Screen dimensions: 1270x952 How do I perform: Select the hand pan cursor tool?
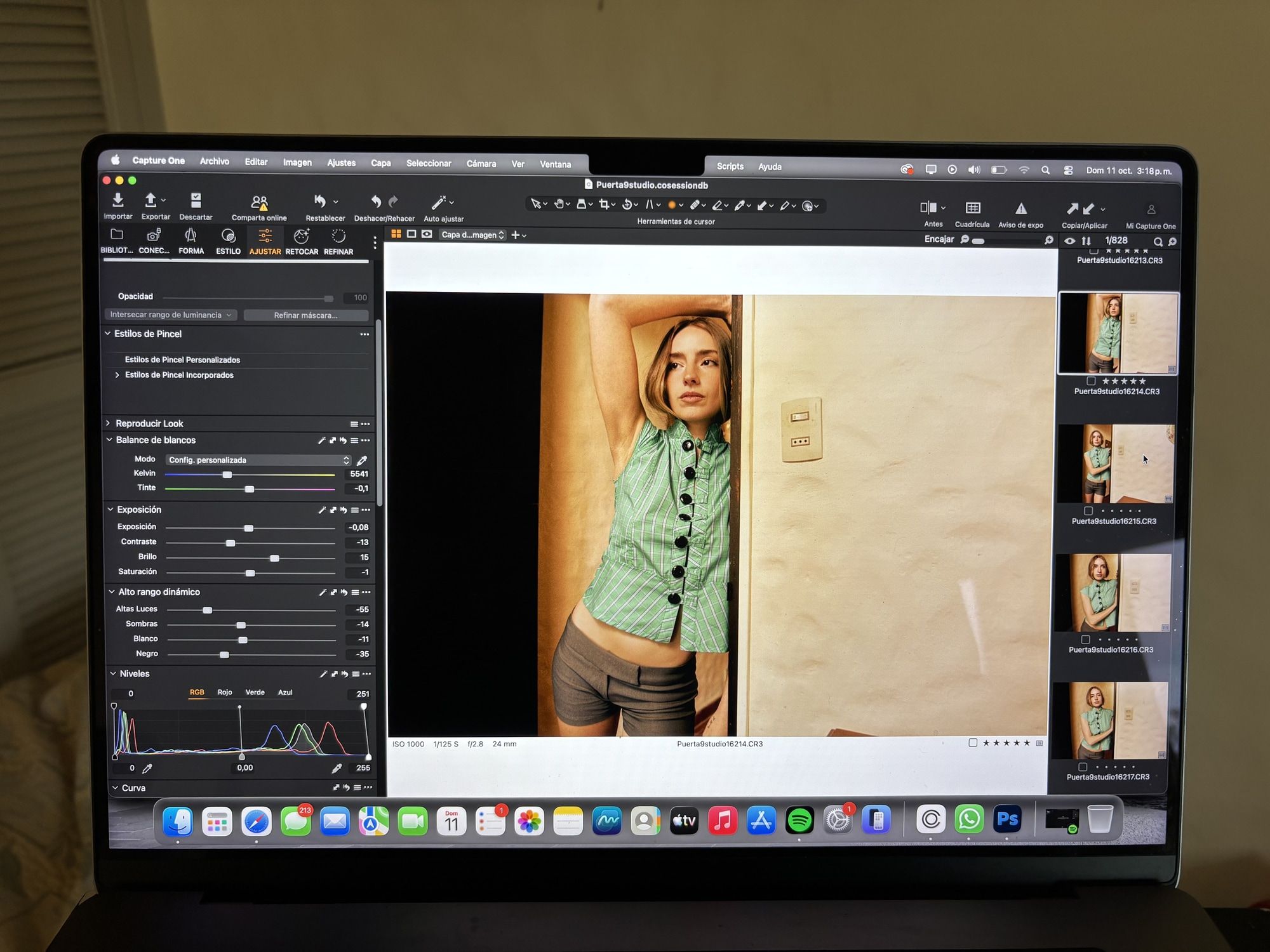559,204
